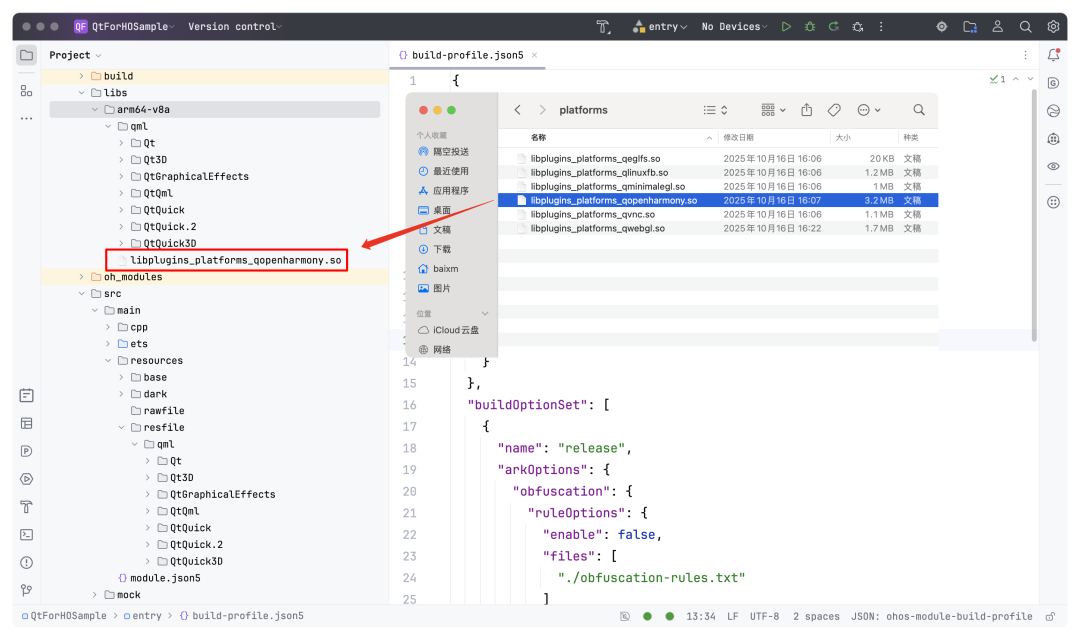Click the reload and rerun icon
Viewport: 1080px width, 640px height.
(x=833, y=27)
